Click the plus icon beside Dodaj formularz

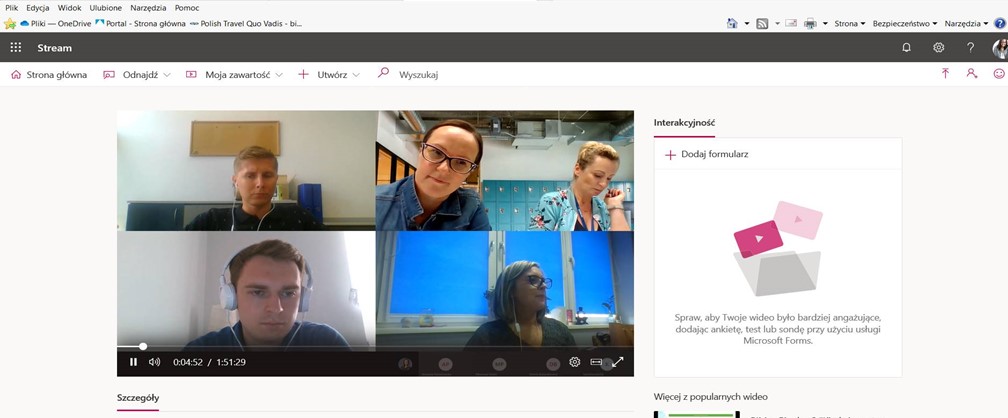coord(670,155)
